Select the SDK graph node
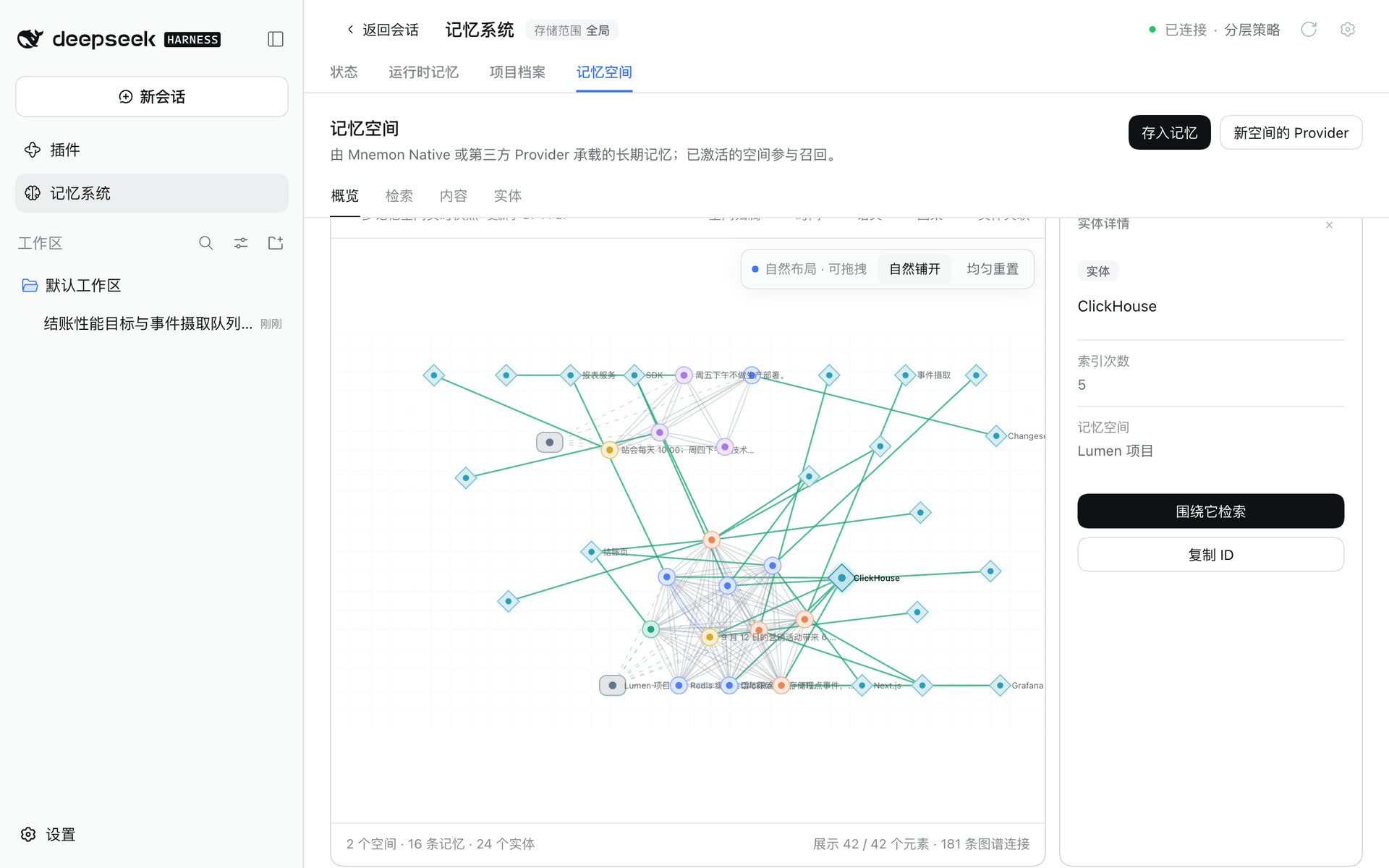The width and height of the screenshot is (1389, 868). coord(634,375)
